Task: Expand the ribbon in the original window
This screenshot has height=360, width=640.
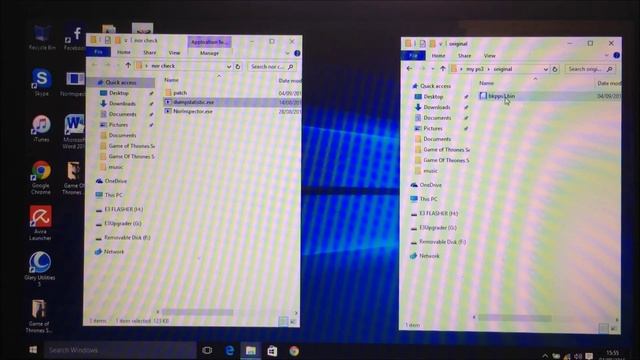Action: 607,55
